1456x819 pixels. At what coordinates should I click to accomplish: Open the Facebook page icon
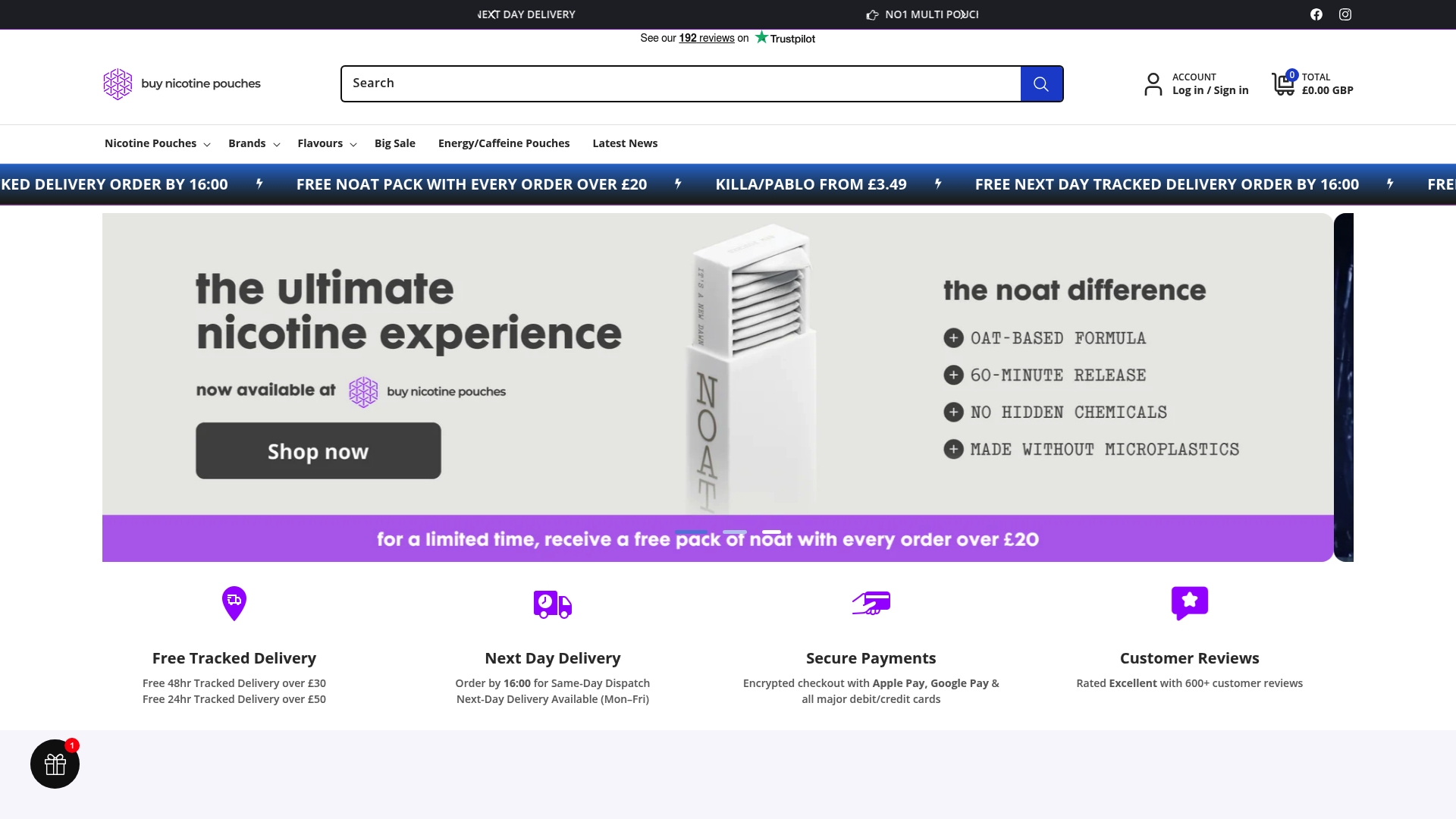click(1316, 14)
